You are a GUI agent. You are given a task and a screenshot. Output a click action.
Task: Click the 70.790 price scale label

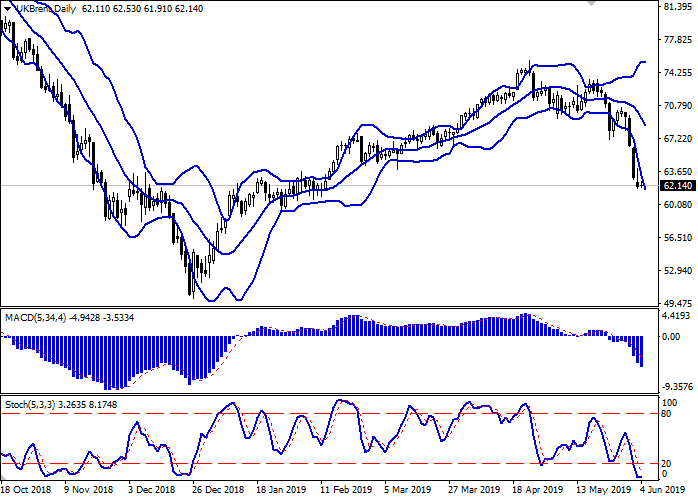pyautogui.click(x=677, y=106)
